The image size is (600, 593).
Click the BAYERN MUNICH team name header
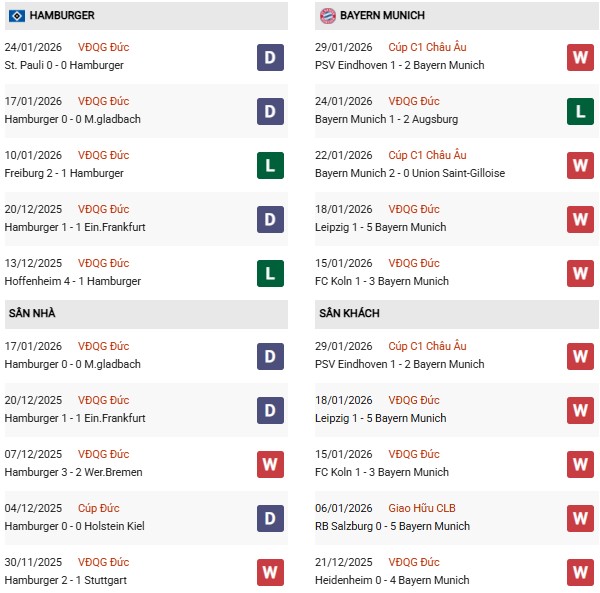pyautogui.click(x=382, y=16)
